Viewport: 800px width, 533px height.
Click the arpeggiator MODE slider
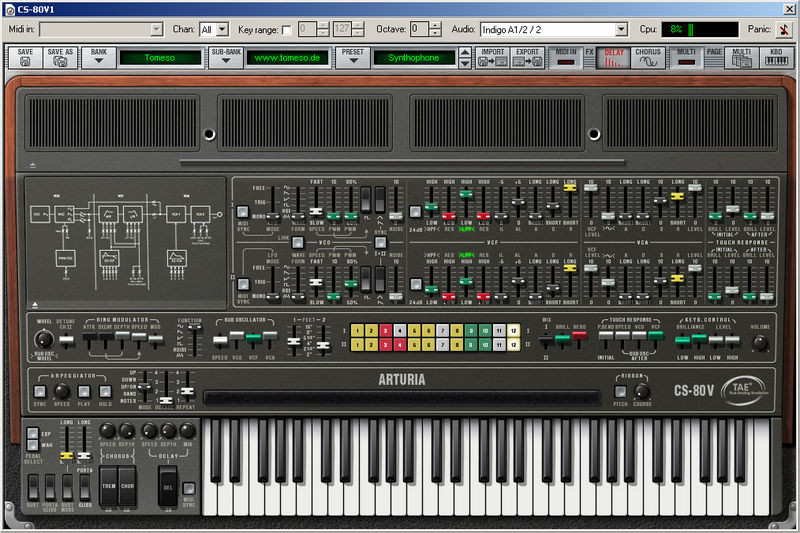point(145,386)
